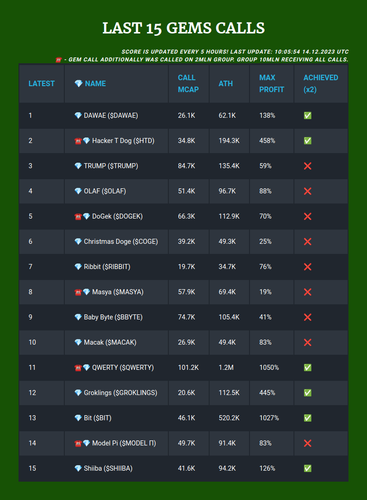This screenshot has width=367, height=500.
Task: Click the 445% max profit value
Action: [267, 393]
